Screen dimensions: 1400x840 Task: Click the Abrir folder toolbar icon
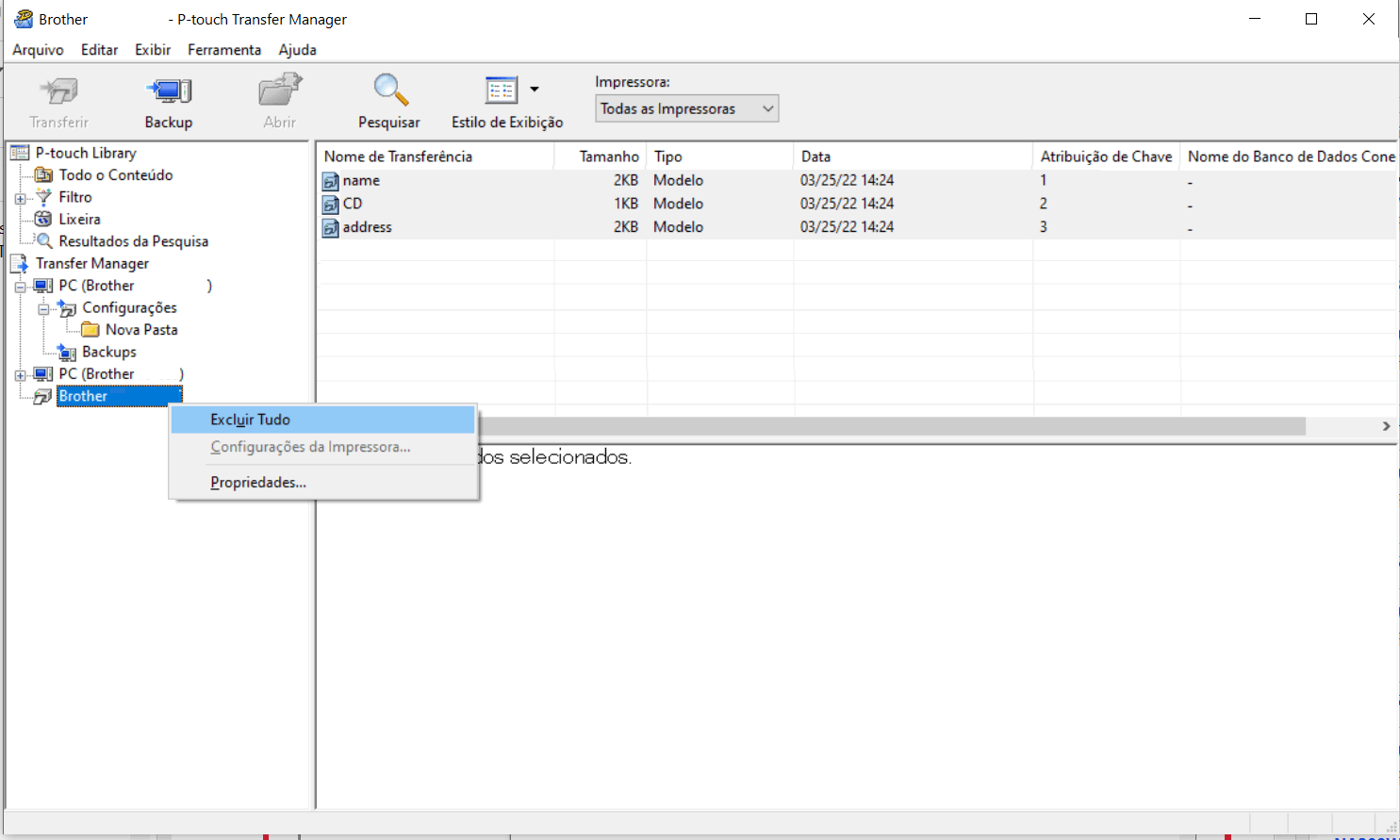[x=280, y=91]
